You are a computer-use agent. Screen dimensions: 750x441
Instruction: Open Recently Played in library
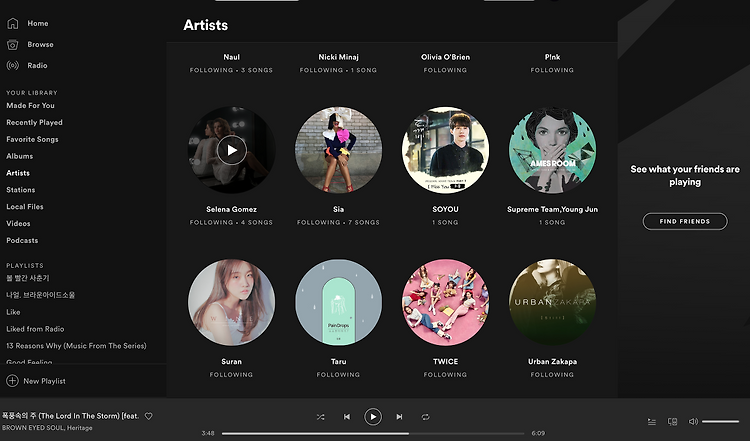(34, 122)
